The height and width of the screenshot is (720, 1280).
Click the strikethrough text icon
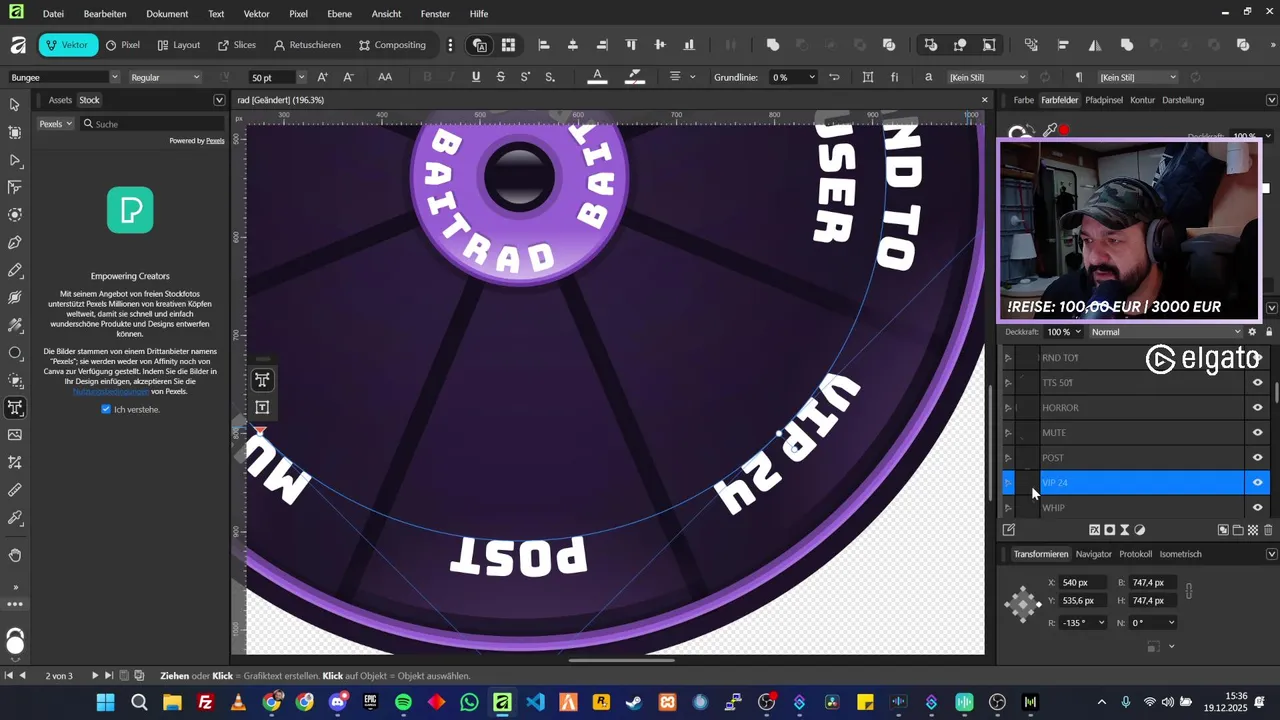[500, 77]
